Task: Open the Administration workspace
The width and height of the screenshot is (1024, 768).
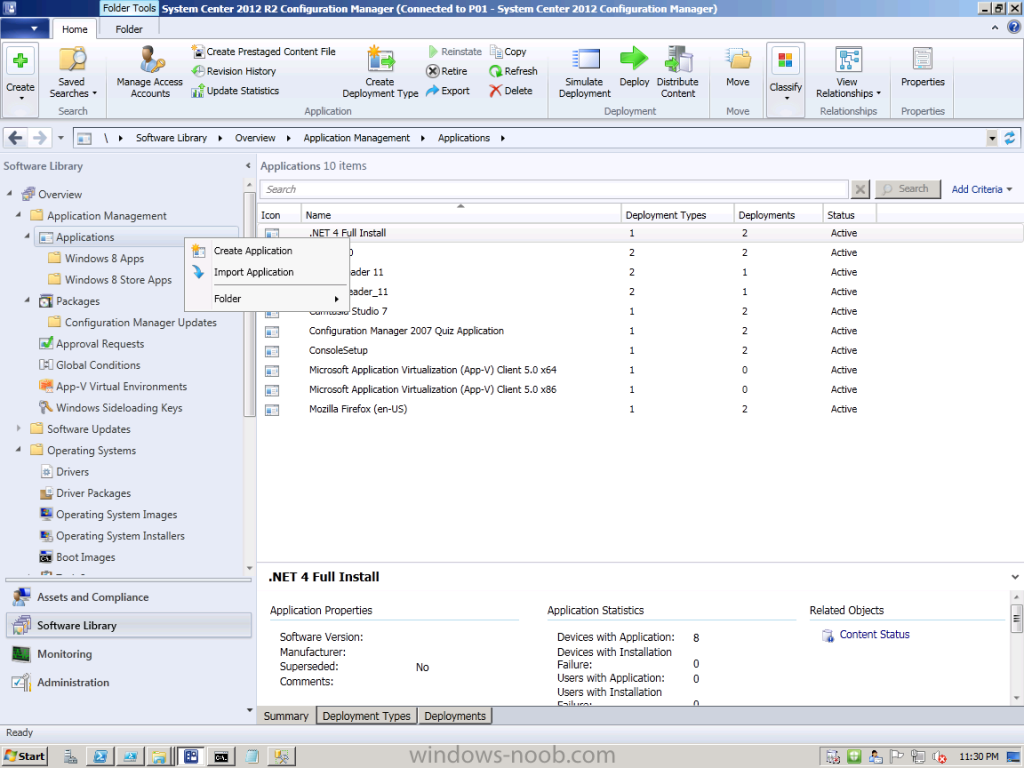Action: (129, 682)
